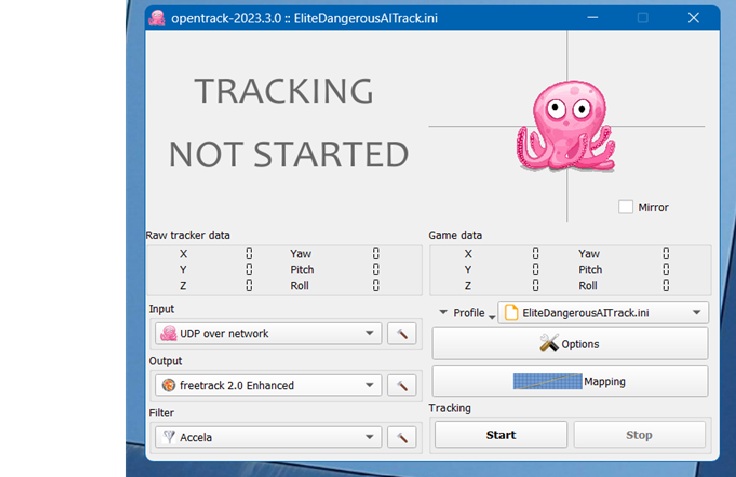Click the Options button

pos(570,344)
